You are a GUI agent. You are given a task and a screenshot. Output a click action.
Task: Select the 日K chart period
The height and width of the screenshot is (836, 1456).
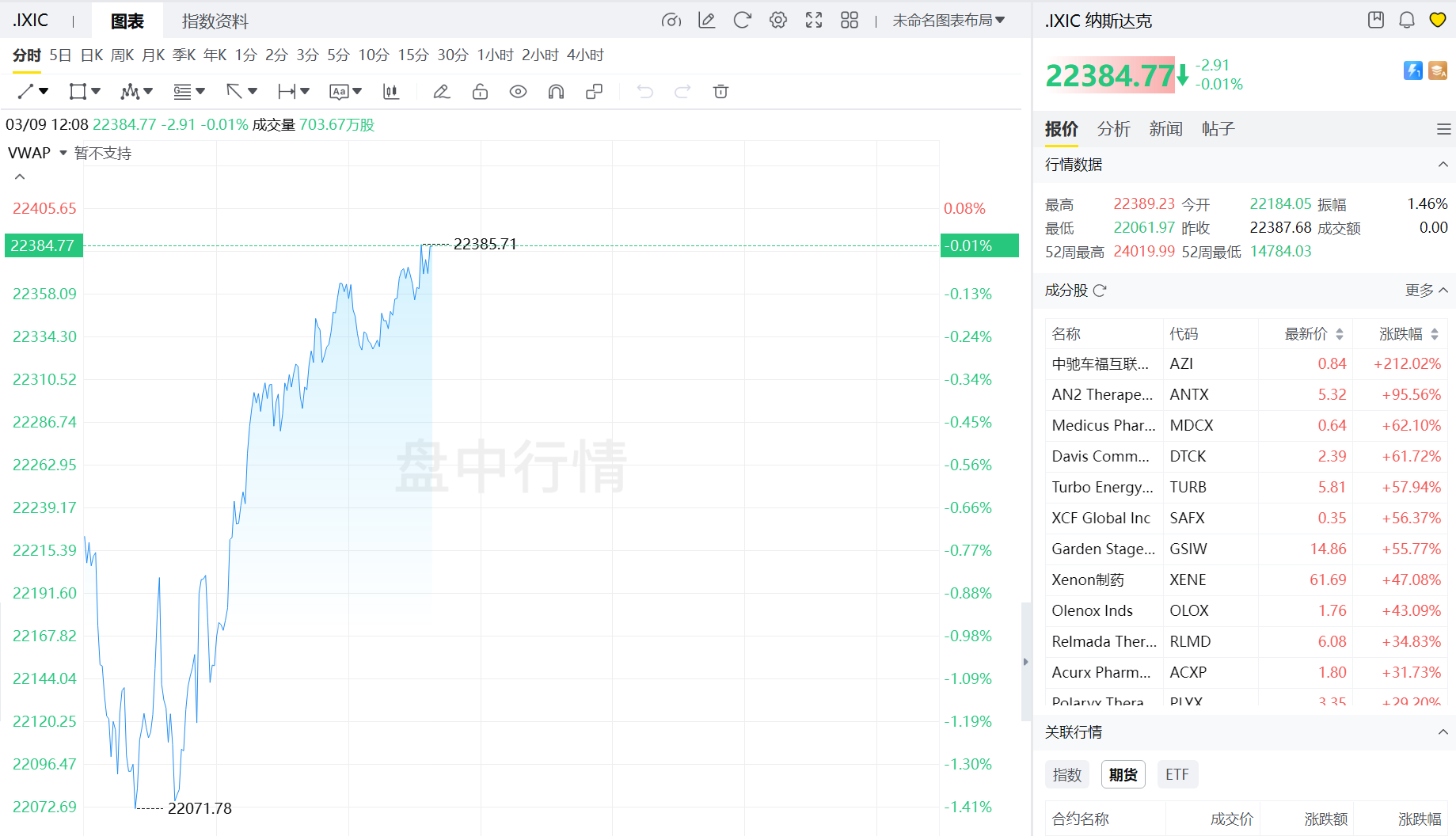(x=92, y=55)
